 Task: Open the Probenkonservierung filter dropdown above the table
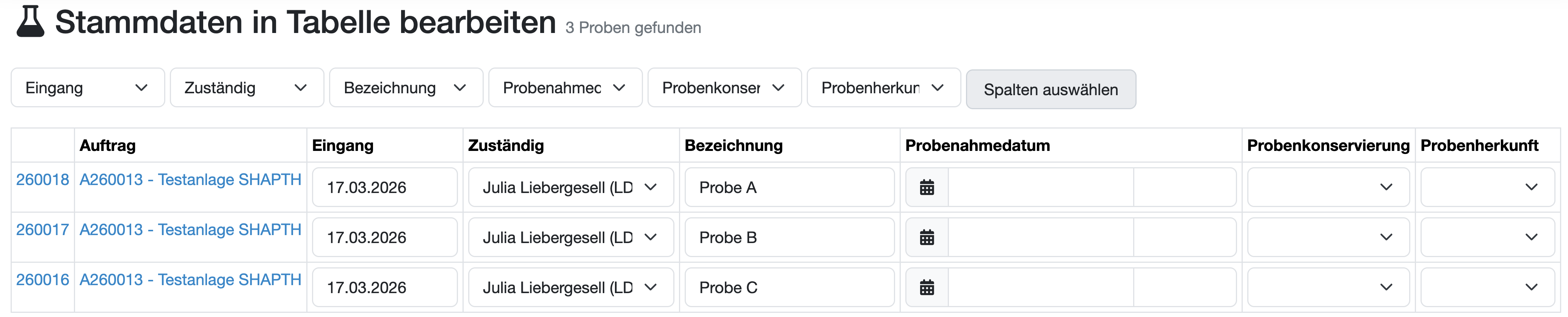tap(724, 88)
